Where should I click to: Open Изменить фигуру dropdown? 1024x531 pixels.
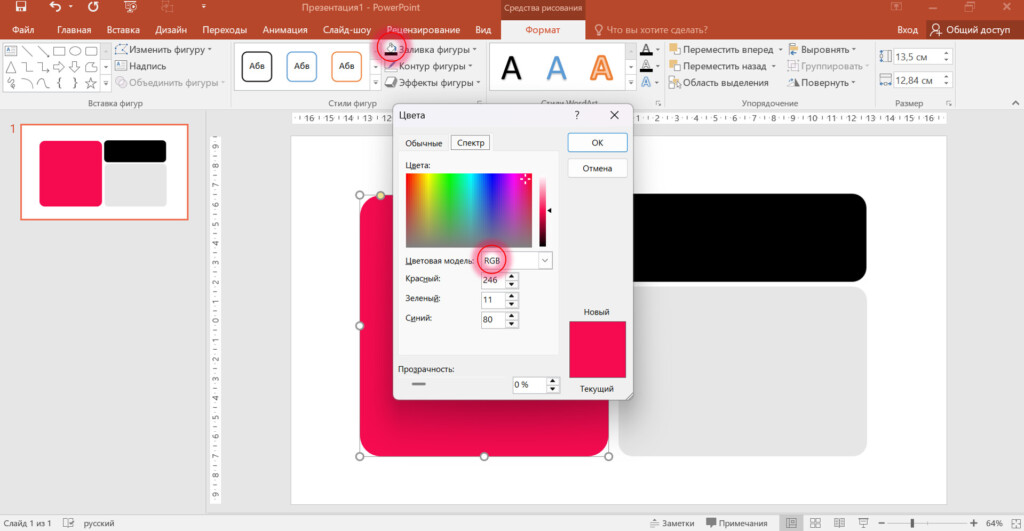(x=163, y=50)
